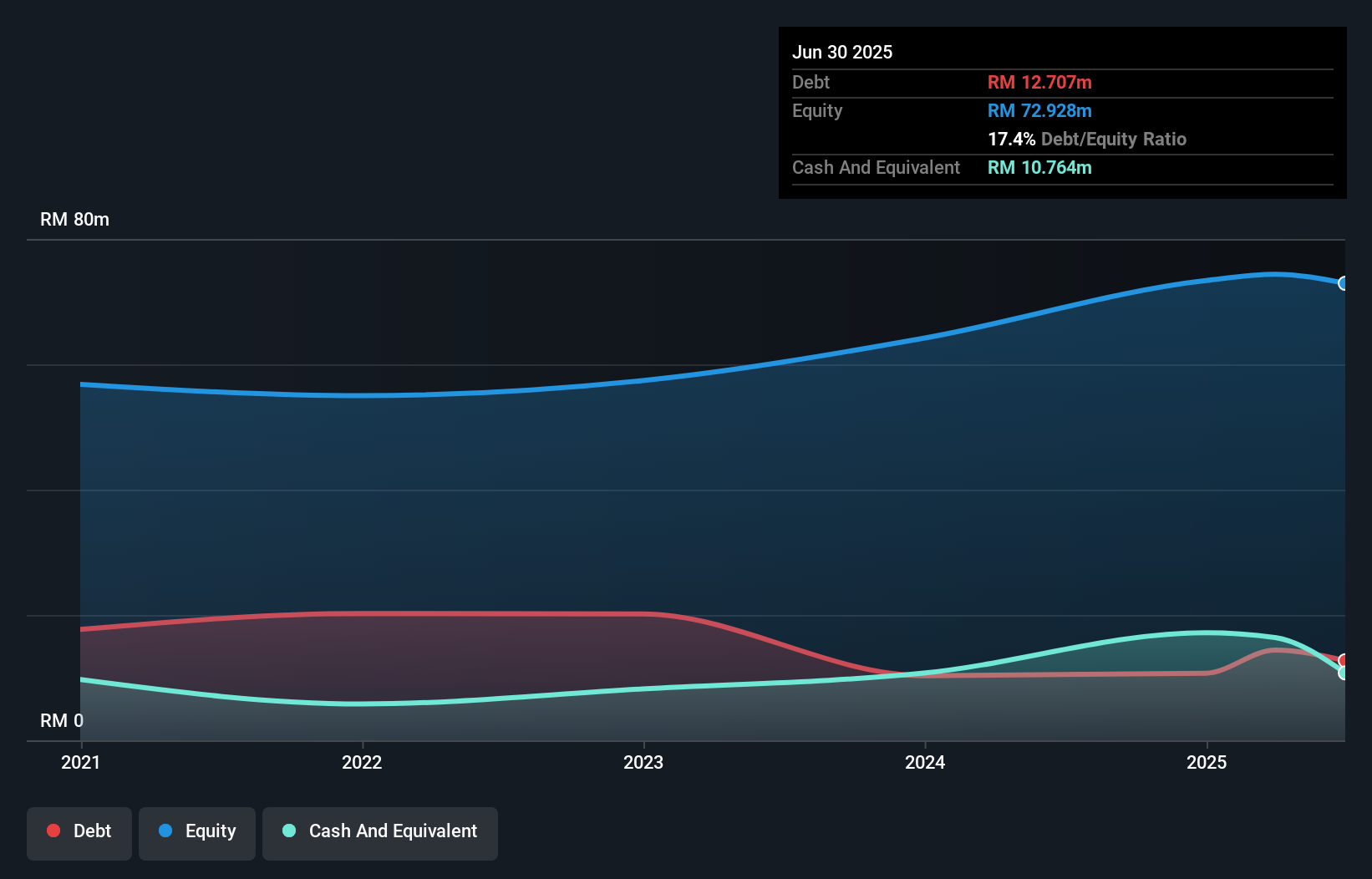Click the red Debt value in the tooltip
1372x879 pixels.
1039,82
